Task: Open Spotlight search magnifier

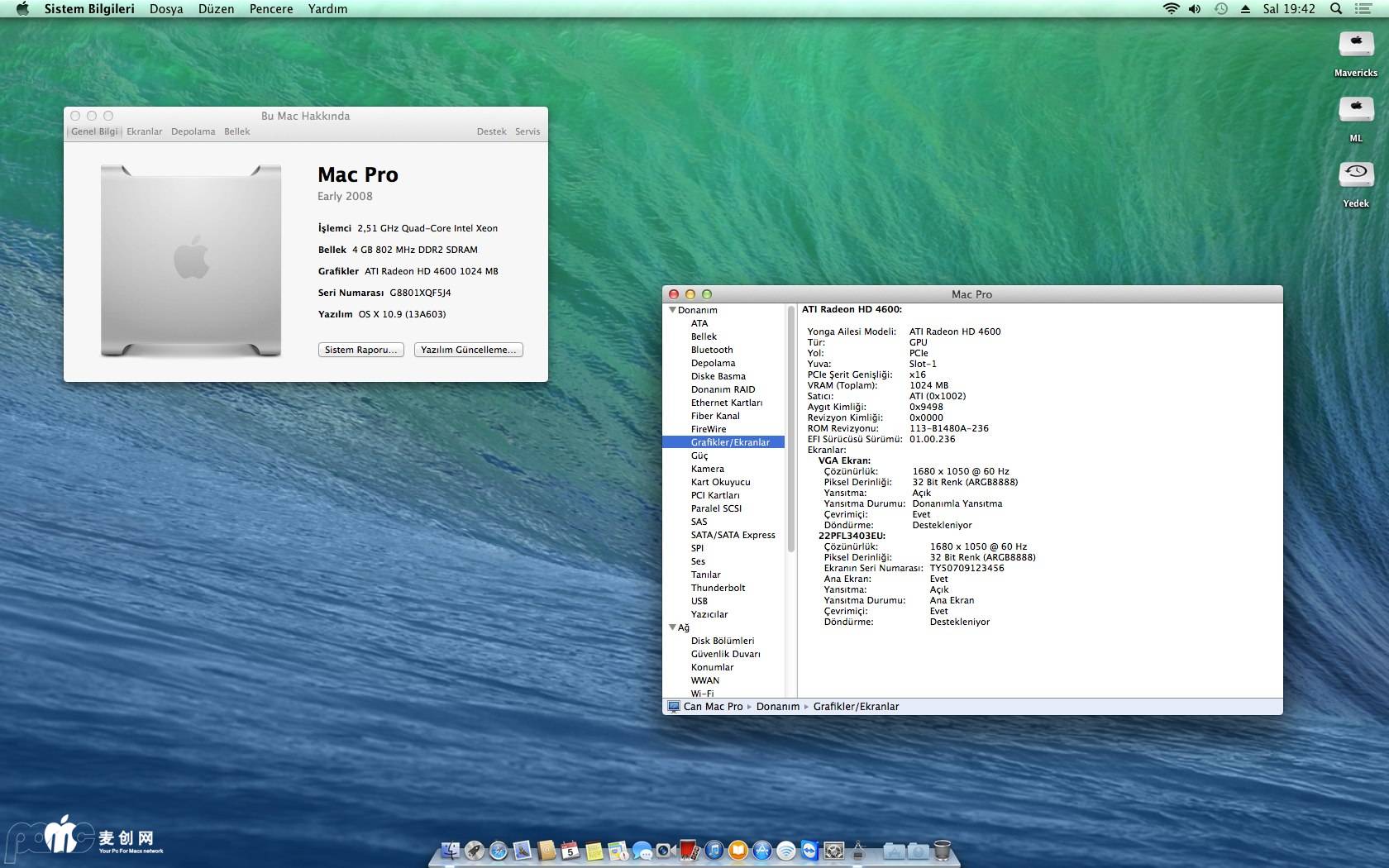Action: [1335, 9]
